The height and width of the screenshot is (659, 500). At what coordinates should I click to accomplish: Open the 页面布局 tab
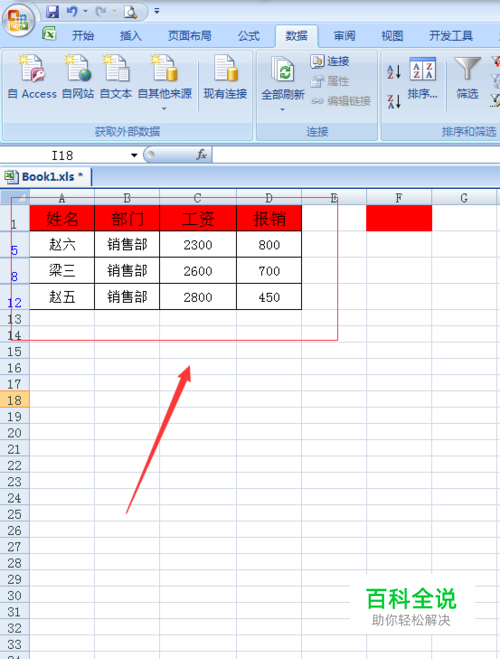click(x=189, y=36)
